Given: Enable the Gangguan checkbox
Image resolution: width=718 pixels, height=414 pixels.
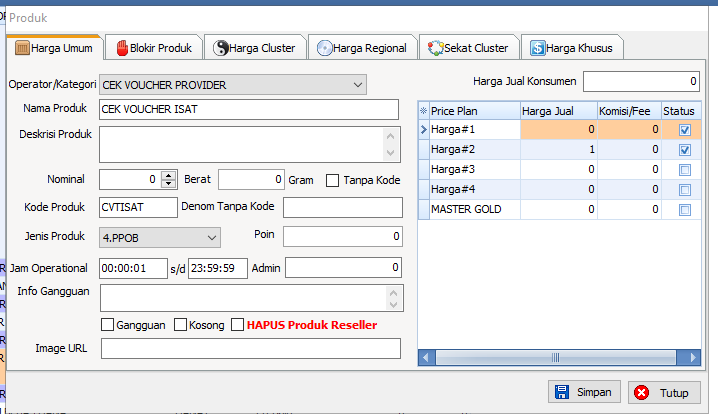Looking at the screenshot, I should tap(107, 325).
